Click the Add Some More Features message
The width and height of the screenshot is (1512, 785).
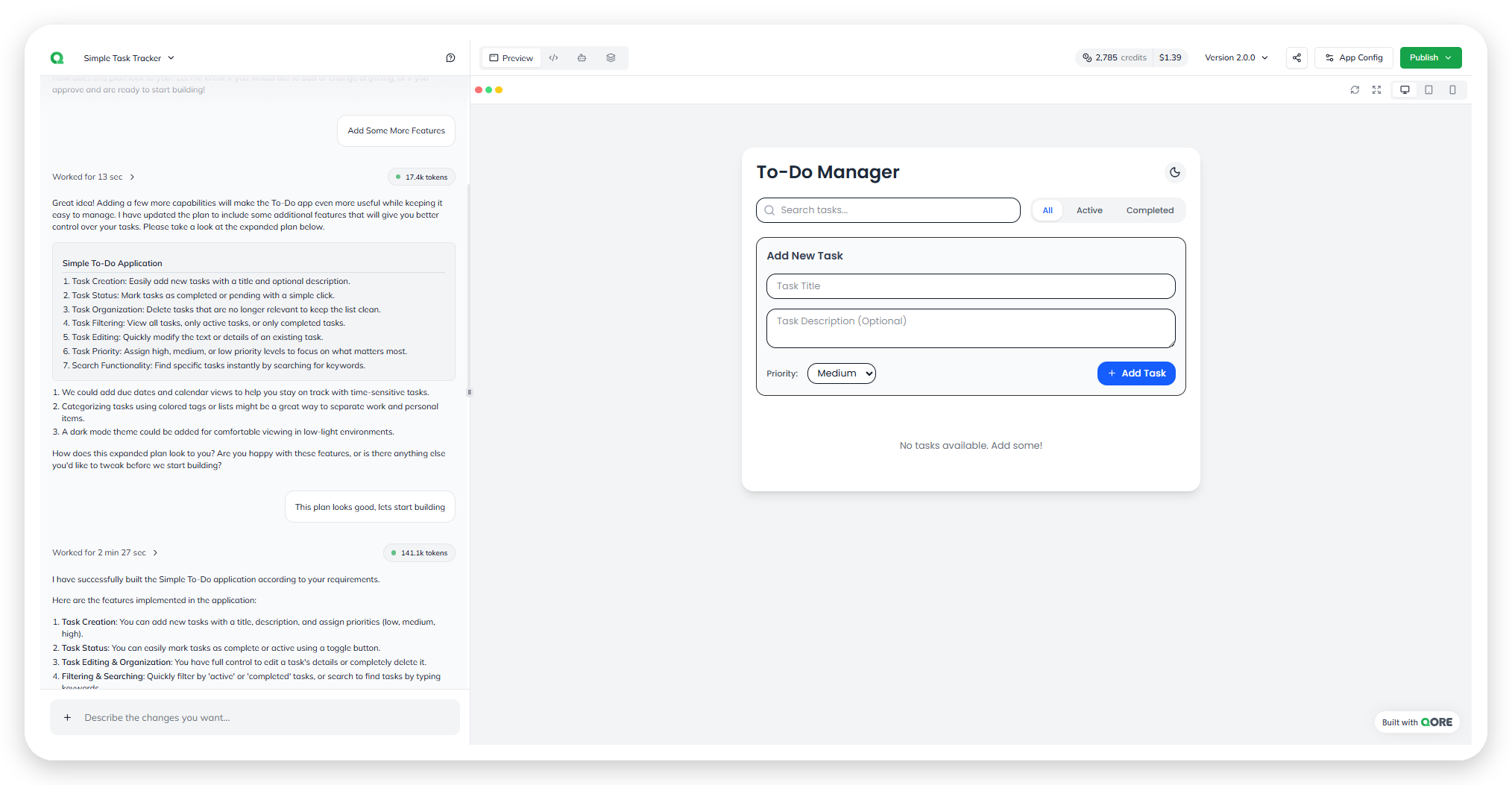tap(397, 131)
